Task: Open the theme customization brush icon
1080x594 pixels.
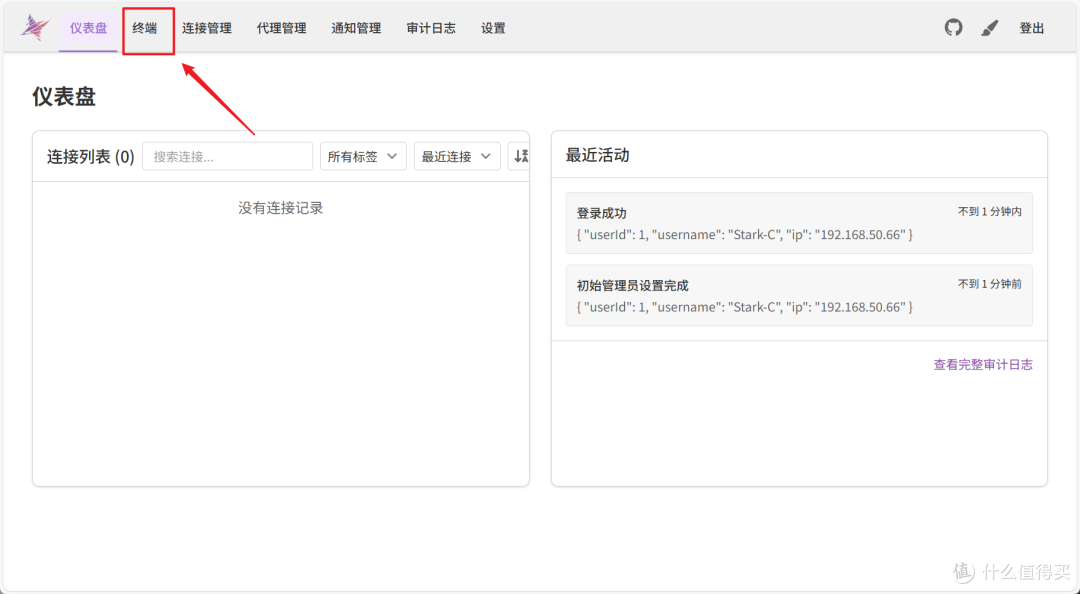Action: click(990, 28)
